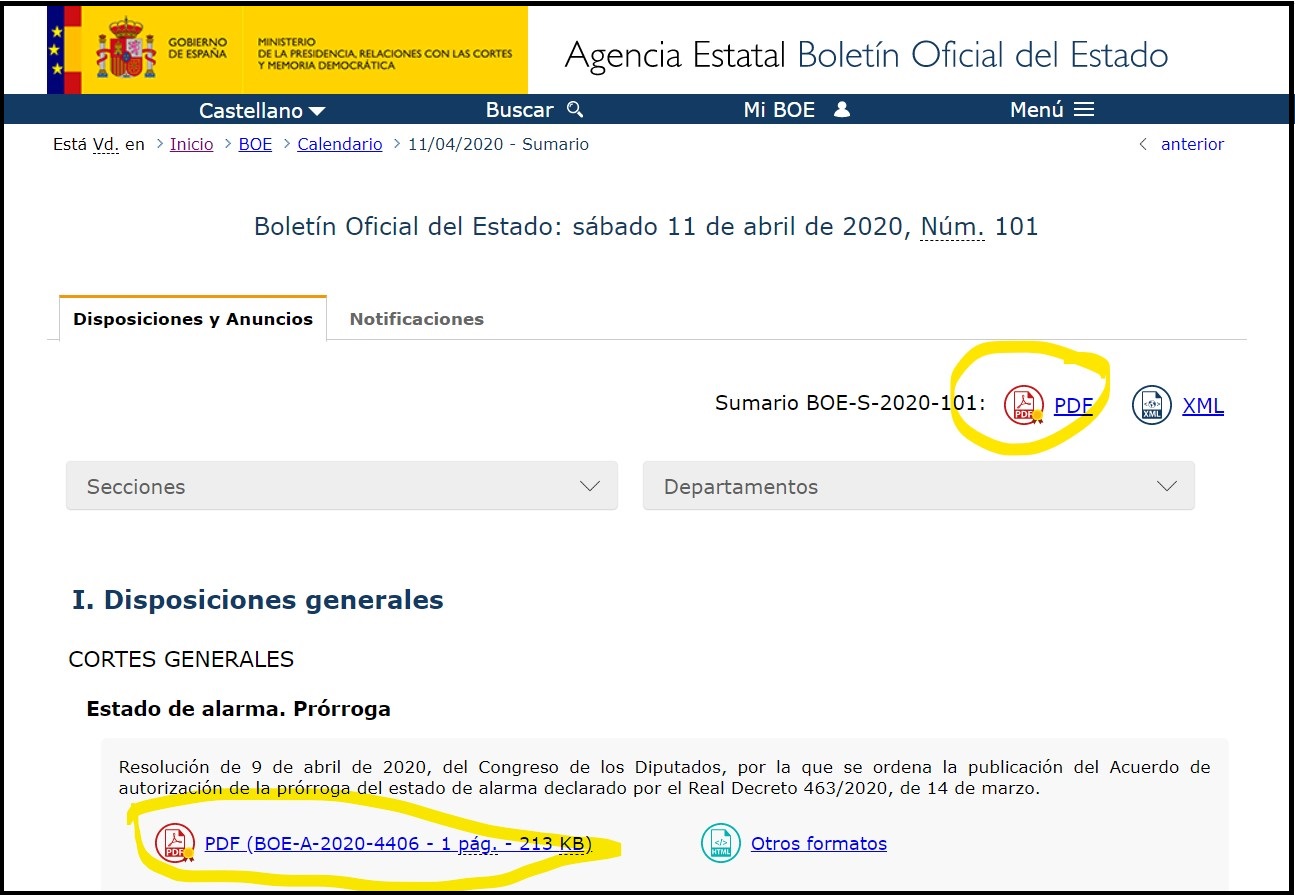Click the PDF icon for BOE-A-2020-4406
1295x895 pixels.
(175, 843)
